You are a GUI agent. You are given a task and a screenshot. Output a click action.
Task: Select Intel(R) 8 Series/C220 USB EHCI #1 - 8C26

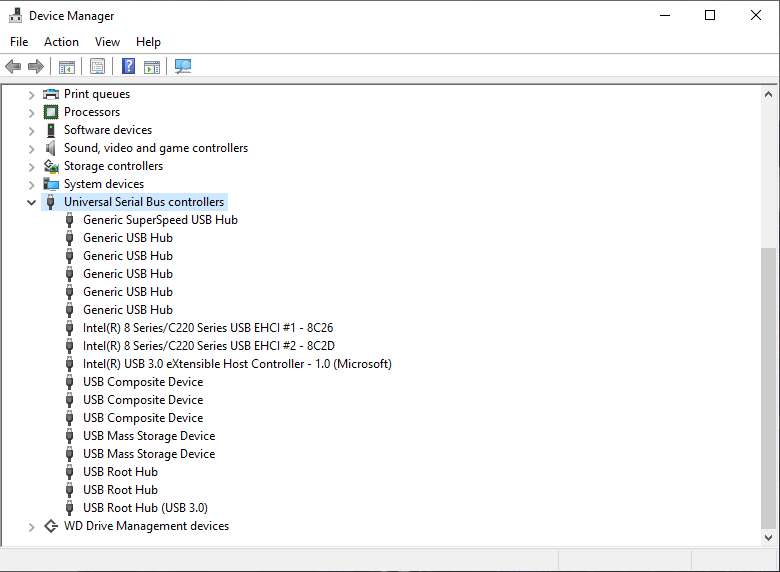pos(208,328)
